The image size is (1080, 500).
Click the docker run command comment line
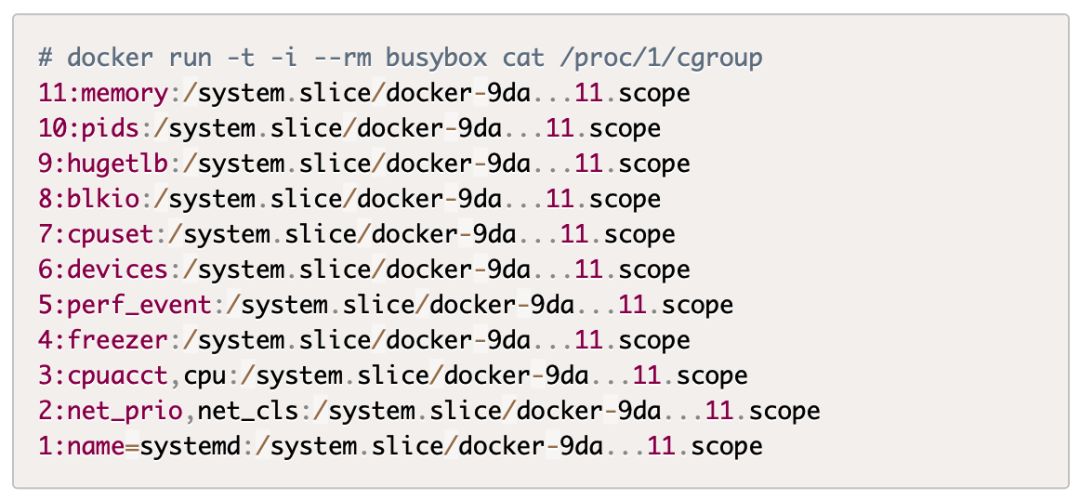click(400, 58)
